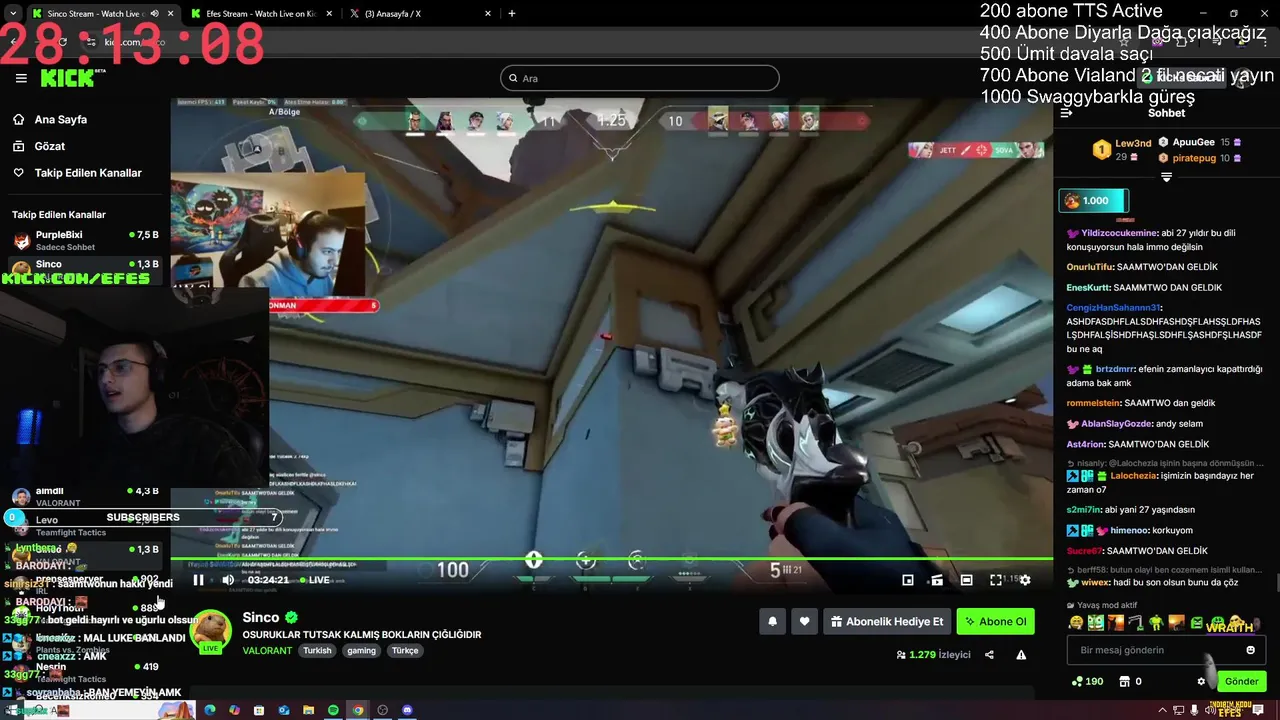
Task: Open Takip Edilen Kanallar page
Action: 77,173
